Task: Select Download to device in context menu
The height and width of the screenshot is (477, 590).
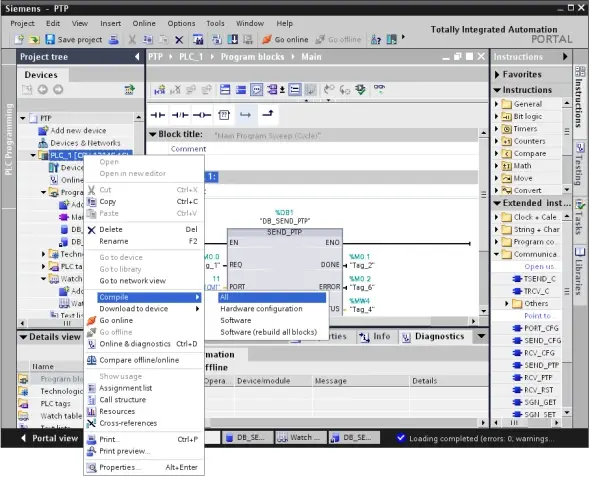Action: (x=143, y=309)
